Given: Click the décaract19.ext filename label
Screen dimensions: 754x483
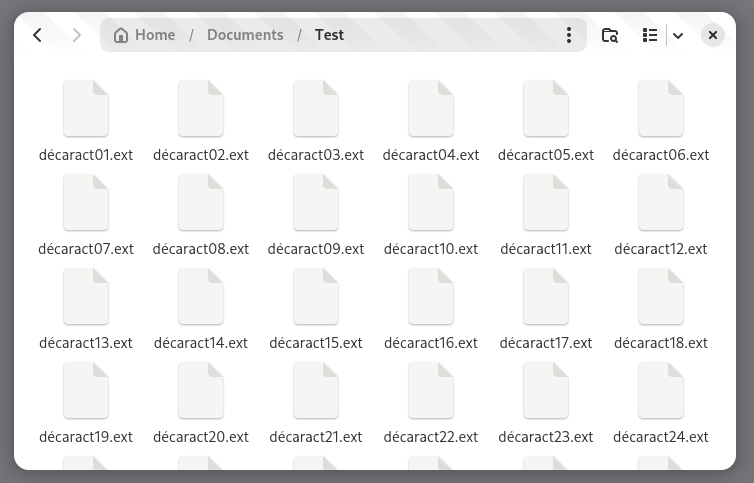Looking at the screenshot, I should pos(86,437).
